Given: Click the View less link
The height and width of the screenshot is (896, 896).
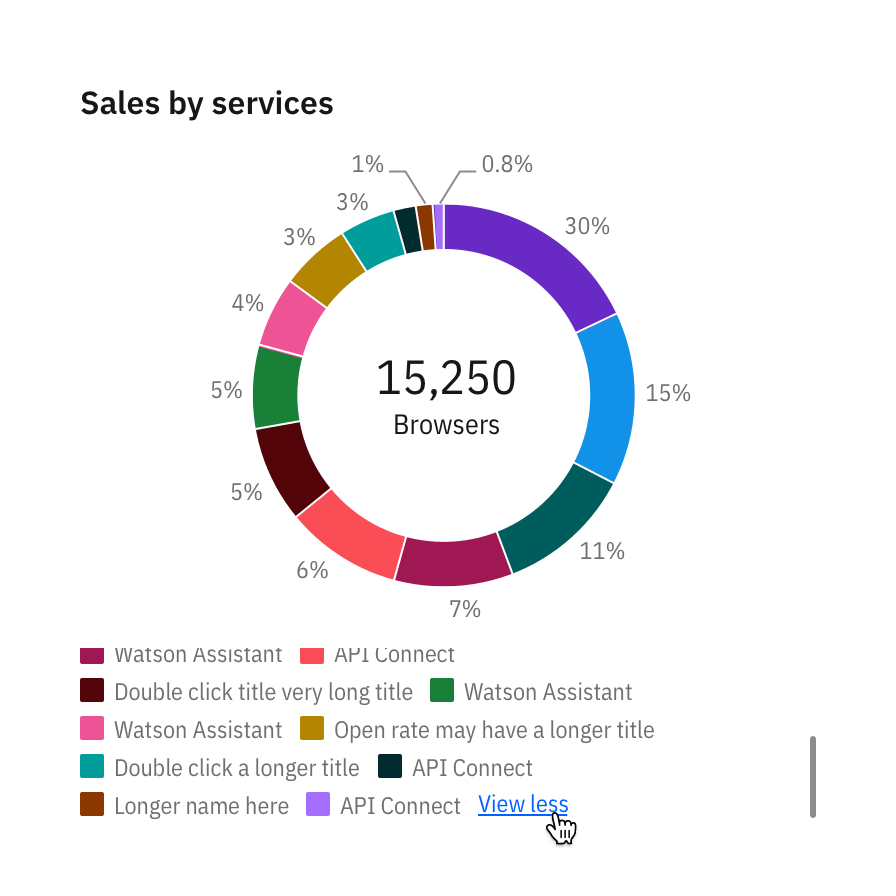Looking at the screenshot, I should pos(523,805).
